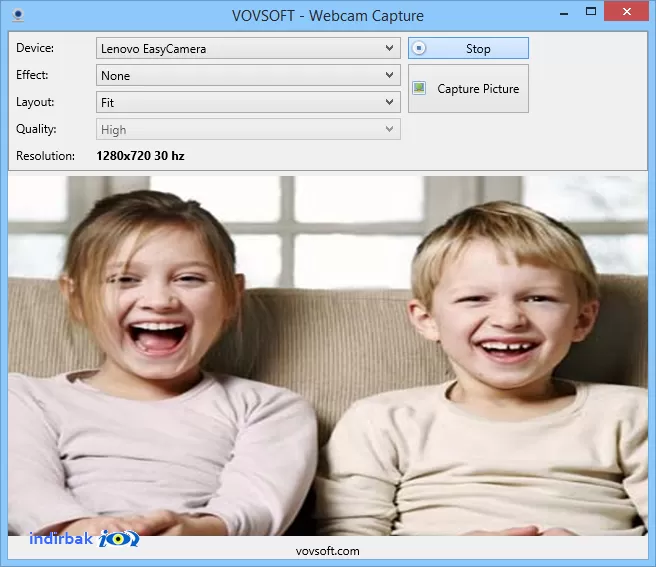Open the Layout dropdown set to Fit
656x567 pixels.
coord(248,102)
